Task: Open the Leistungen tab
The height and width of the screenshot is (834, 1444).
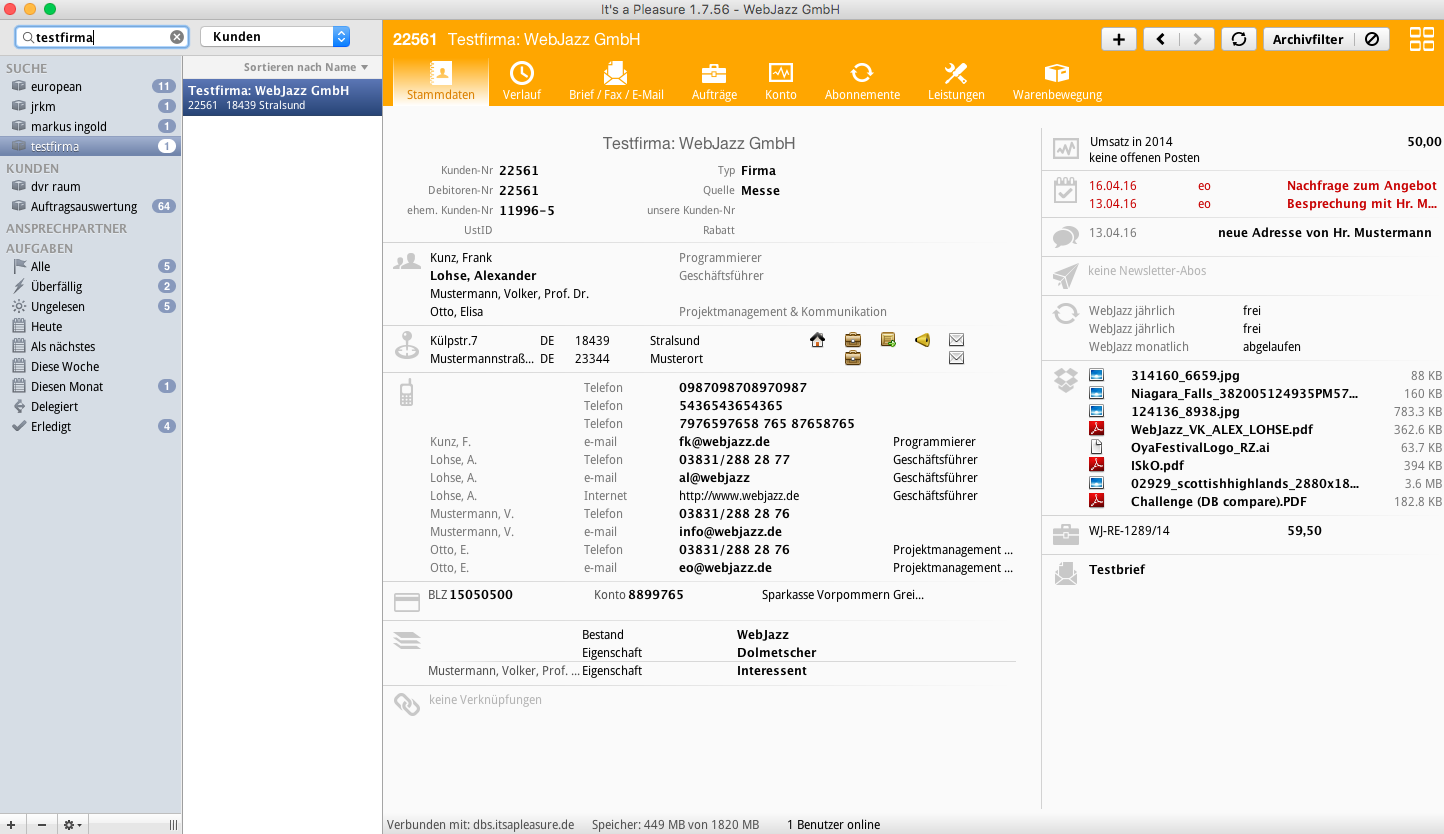Action: click(x=956, y=81)
